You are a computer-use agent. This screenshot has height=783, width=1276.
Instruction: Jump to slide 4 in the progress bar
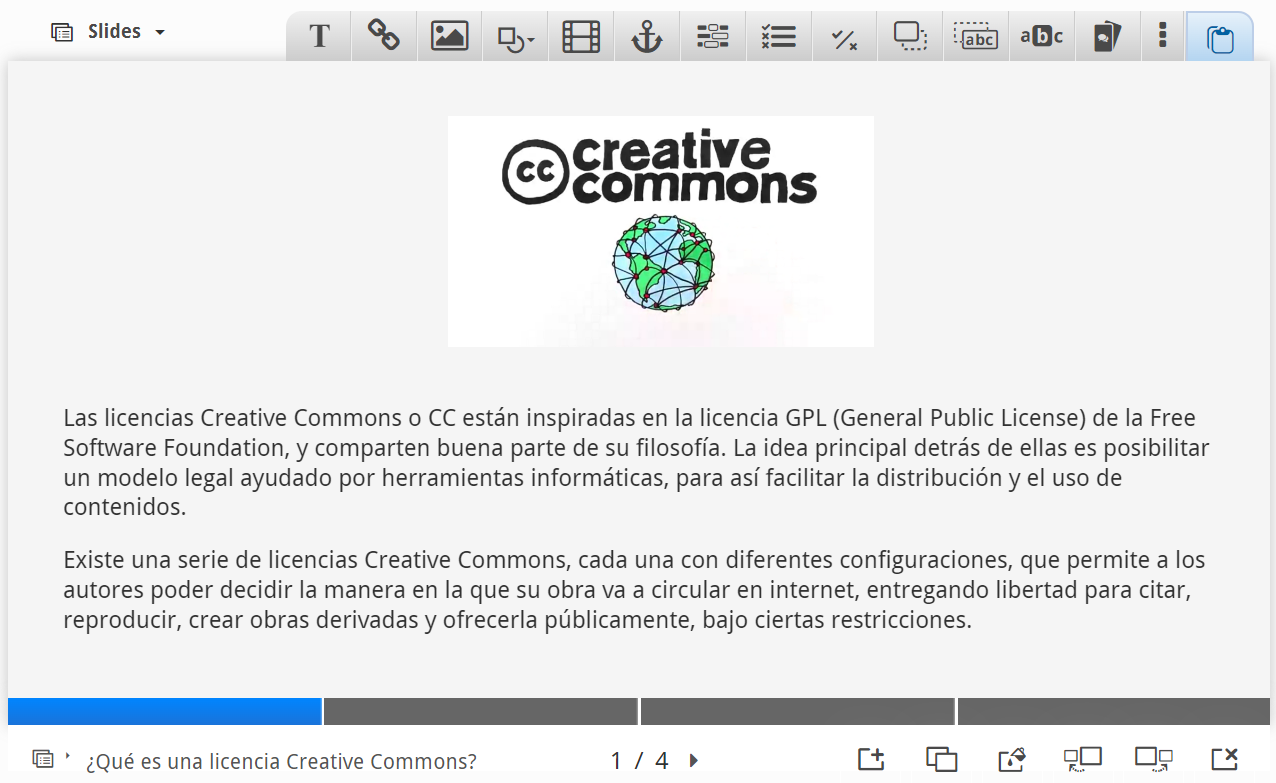pyautogui.click(x=1114, y=711)
